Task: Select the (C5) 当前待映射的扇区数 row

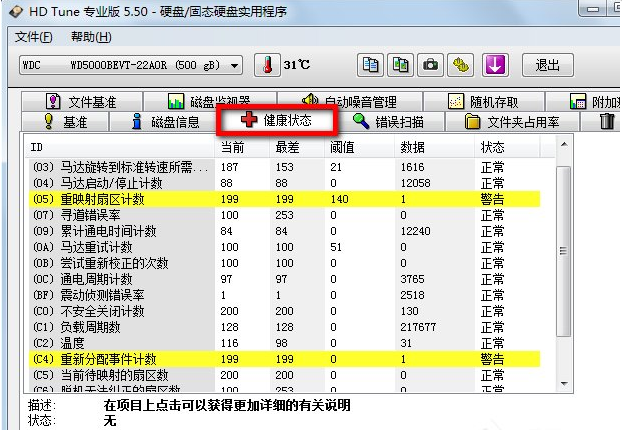Action: [284, 375]
